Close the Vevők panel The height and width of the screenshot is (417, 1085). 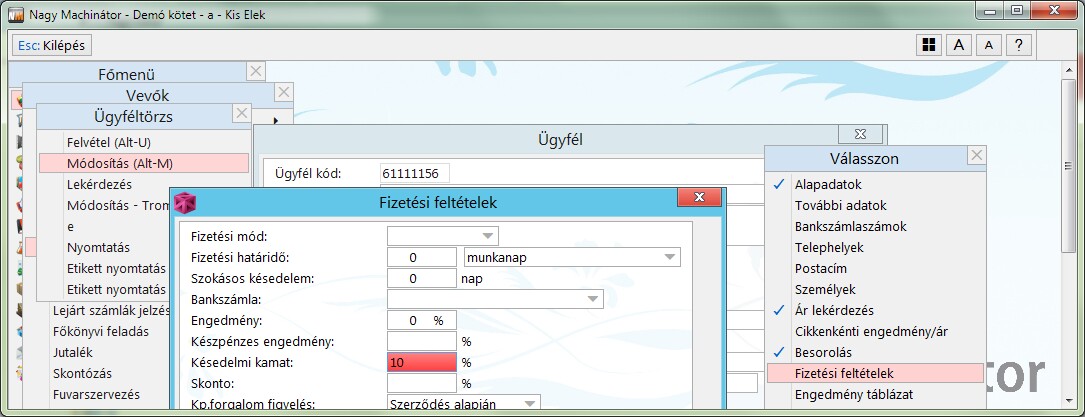pos(284,92)
